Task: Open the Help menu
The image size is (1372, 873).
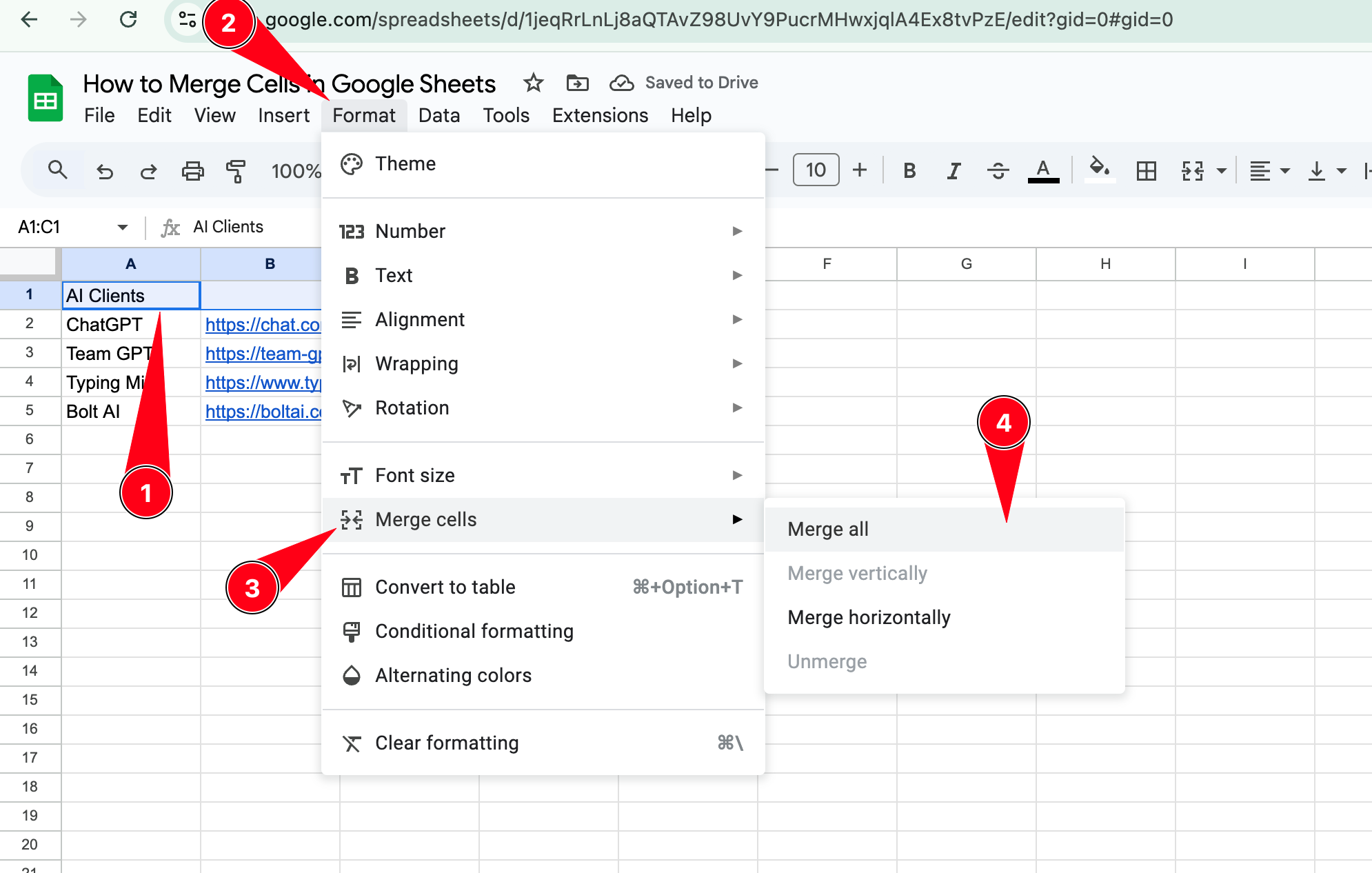Action: [691, 115]
